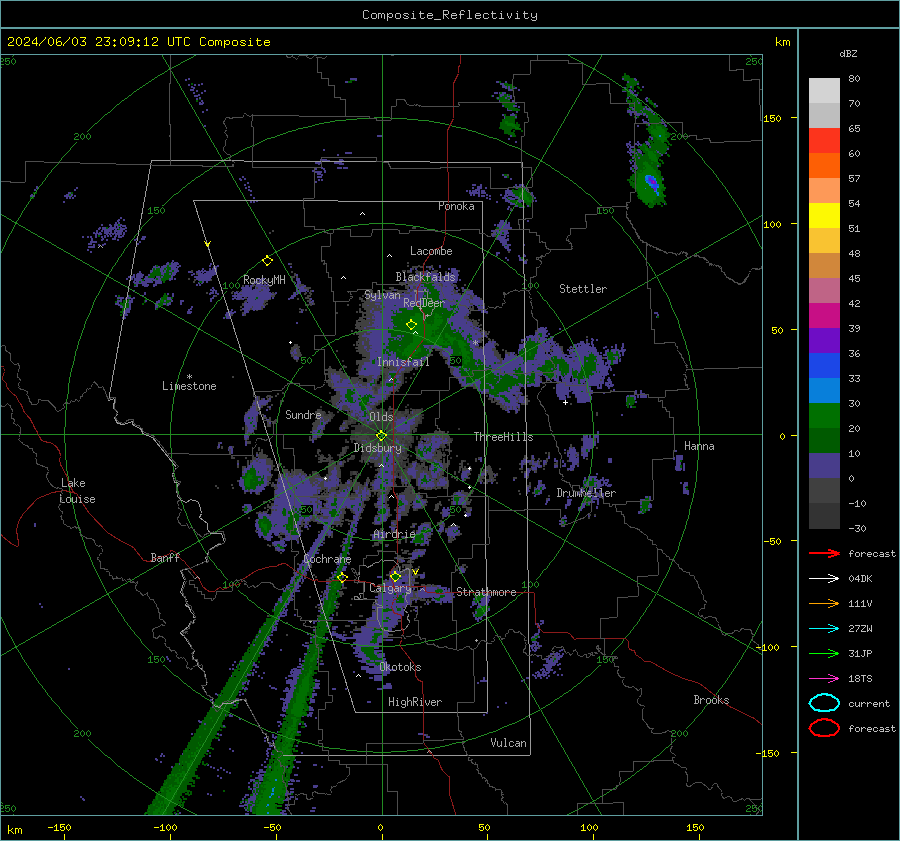Click the Banff town label
The width and height of the screenshot is (900, 841).
pos(165,557)
